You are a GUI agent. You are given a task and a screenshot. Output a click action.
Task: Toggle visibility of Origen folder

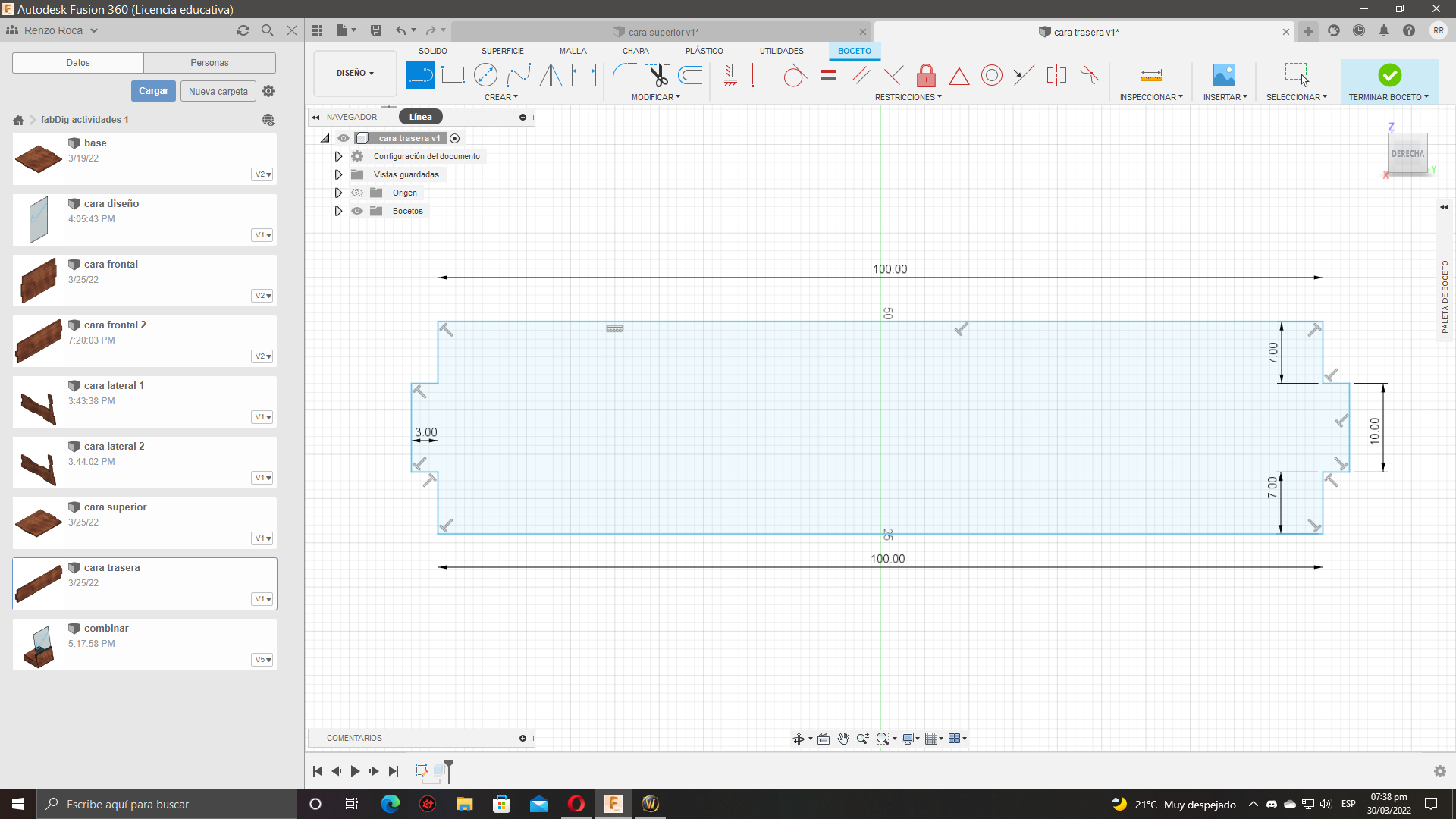point(357,193)
